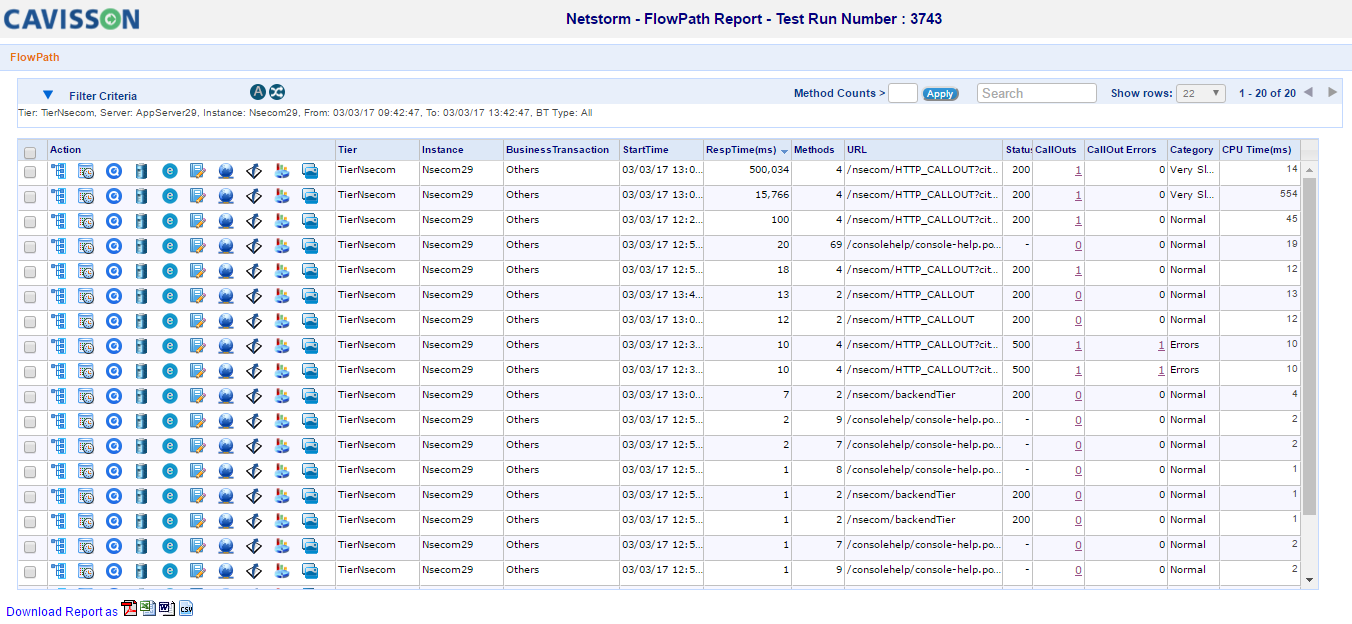Download report as Excel
1352x624 pixels.
tap(148, 608)
